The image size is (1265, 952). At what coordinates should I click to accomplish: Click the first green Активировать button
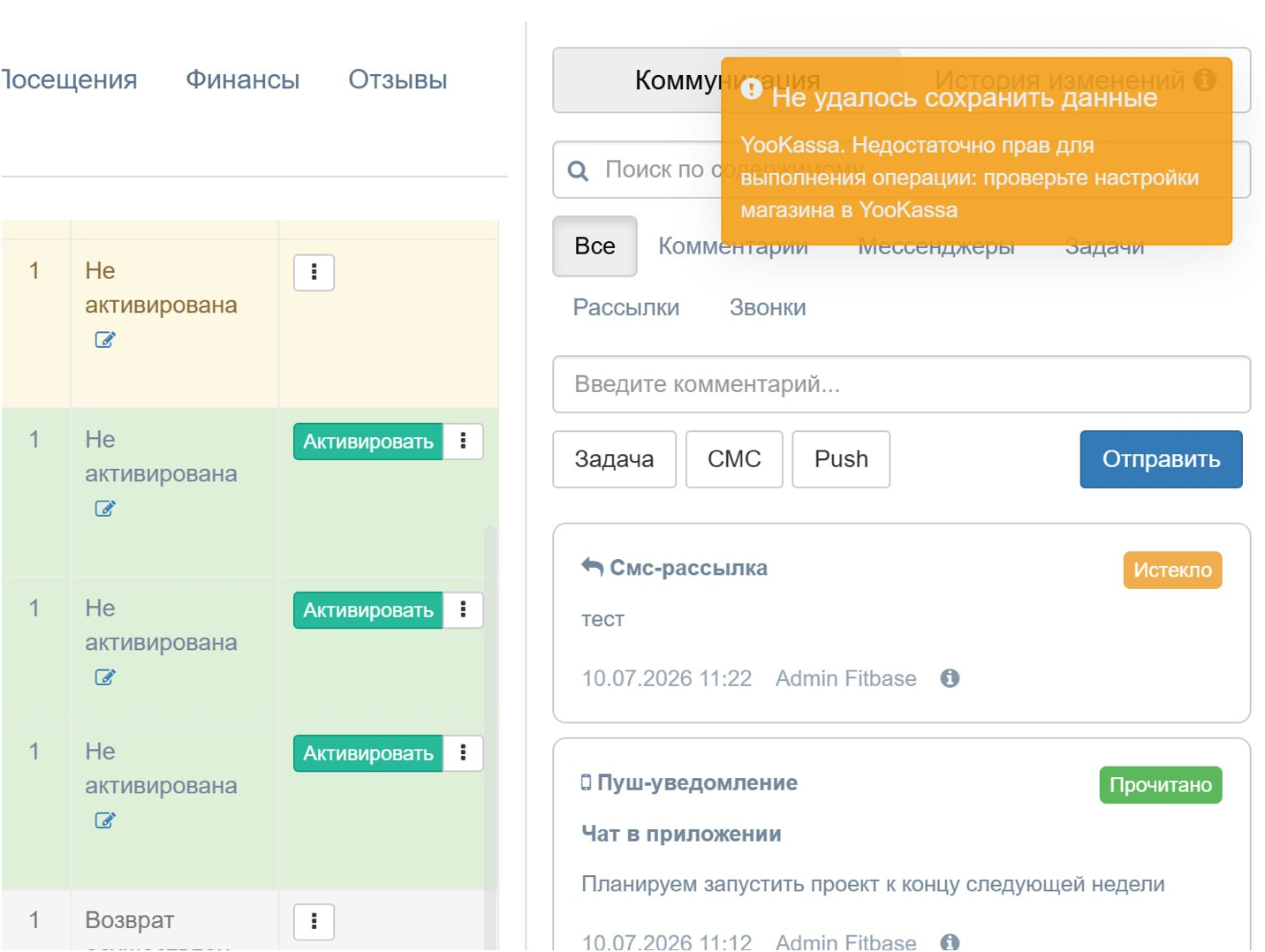(x=367, y=442)
